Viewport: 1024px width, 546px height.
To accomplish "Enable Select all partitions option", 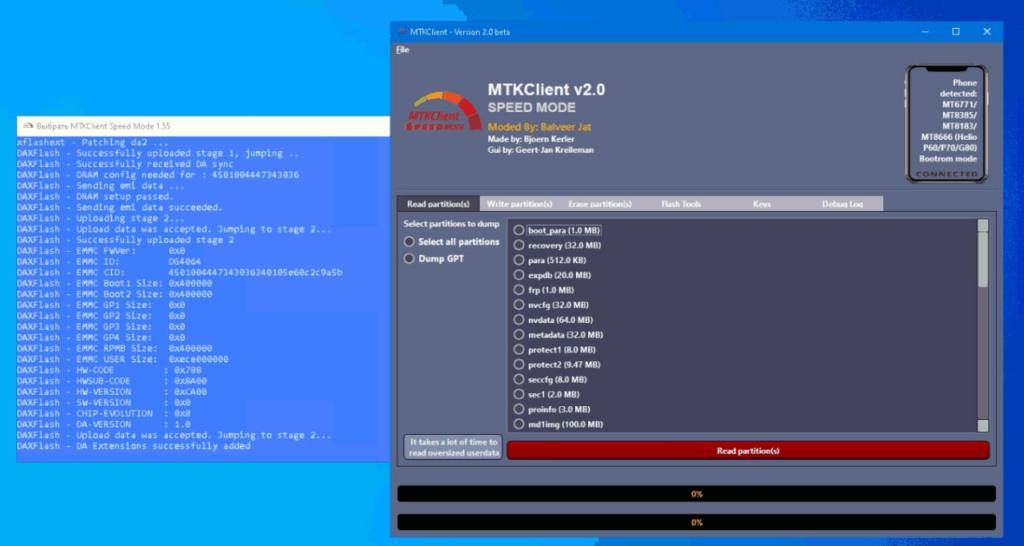I will (409, 242).
